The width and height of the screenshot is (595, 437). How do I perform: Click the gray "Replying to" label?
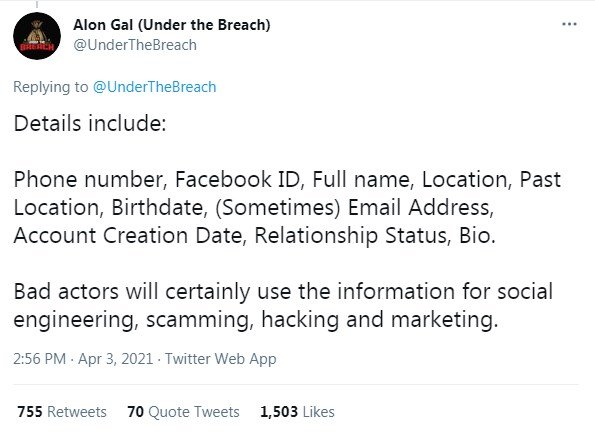point(50,87)
